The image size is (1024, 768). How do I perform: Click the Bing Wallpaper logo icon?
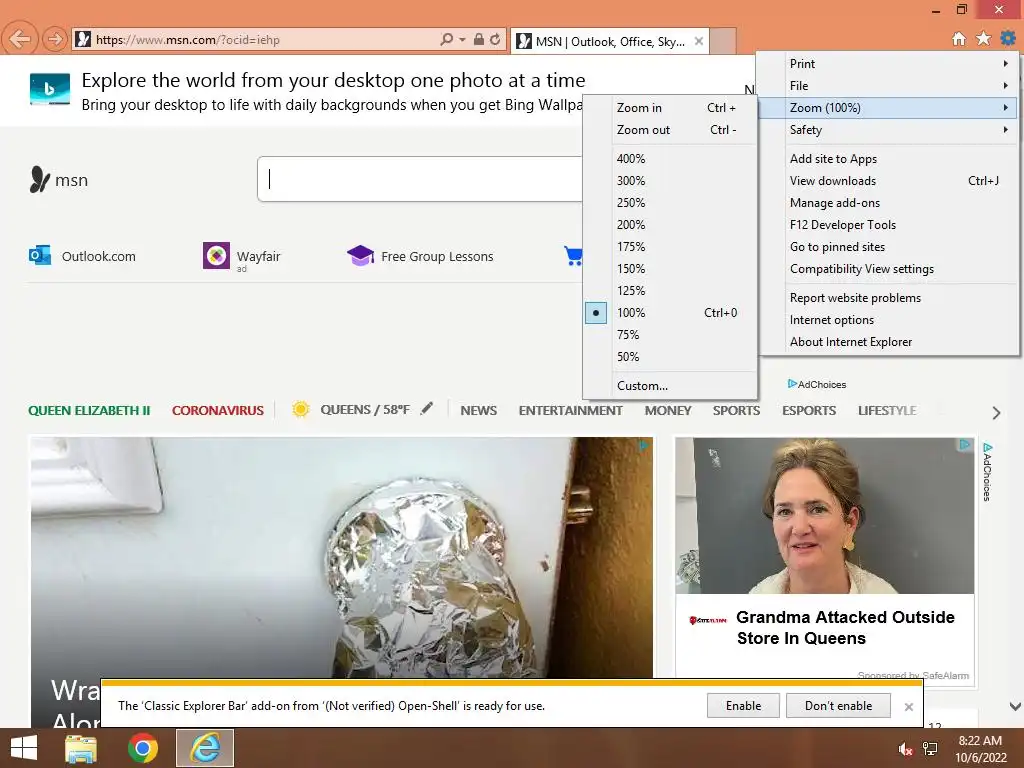[x=50, y=89]
